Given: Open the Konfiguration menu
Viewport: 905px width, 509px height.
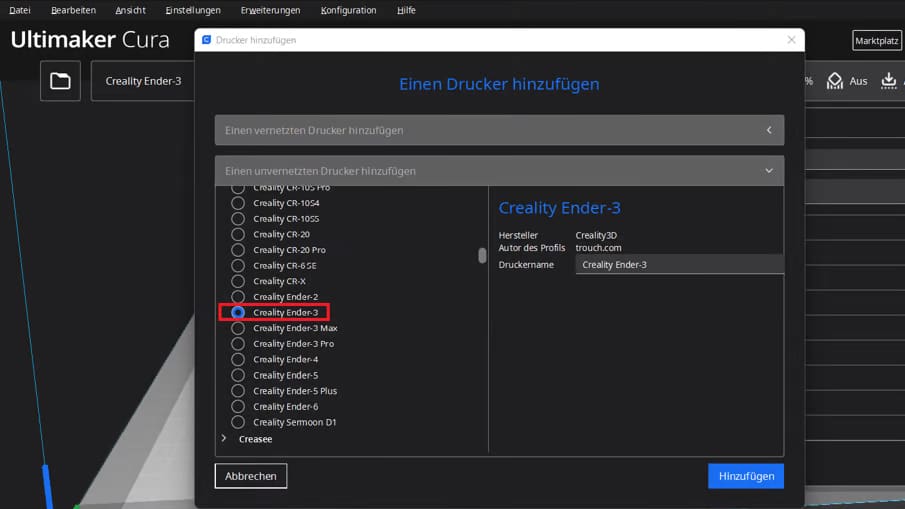Looking at the screenshot, I should coord(348,10).
